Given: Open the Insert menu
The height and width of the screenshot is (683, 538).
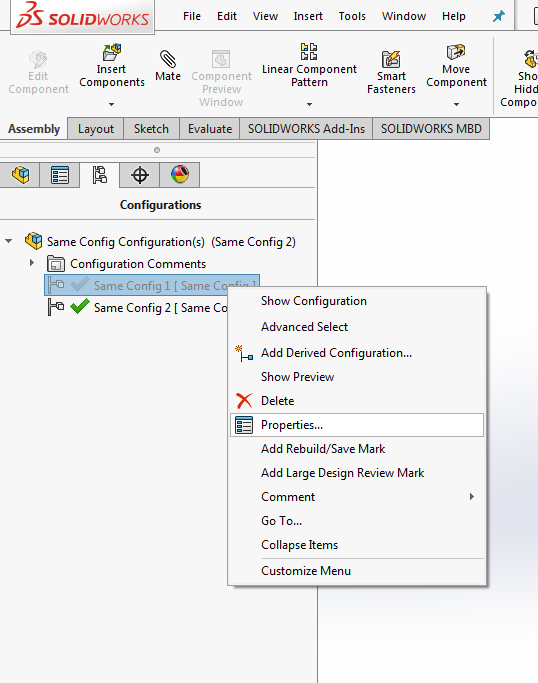Looking at the screenshot, I should click(308, 16).
